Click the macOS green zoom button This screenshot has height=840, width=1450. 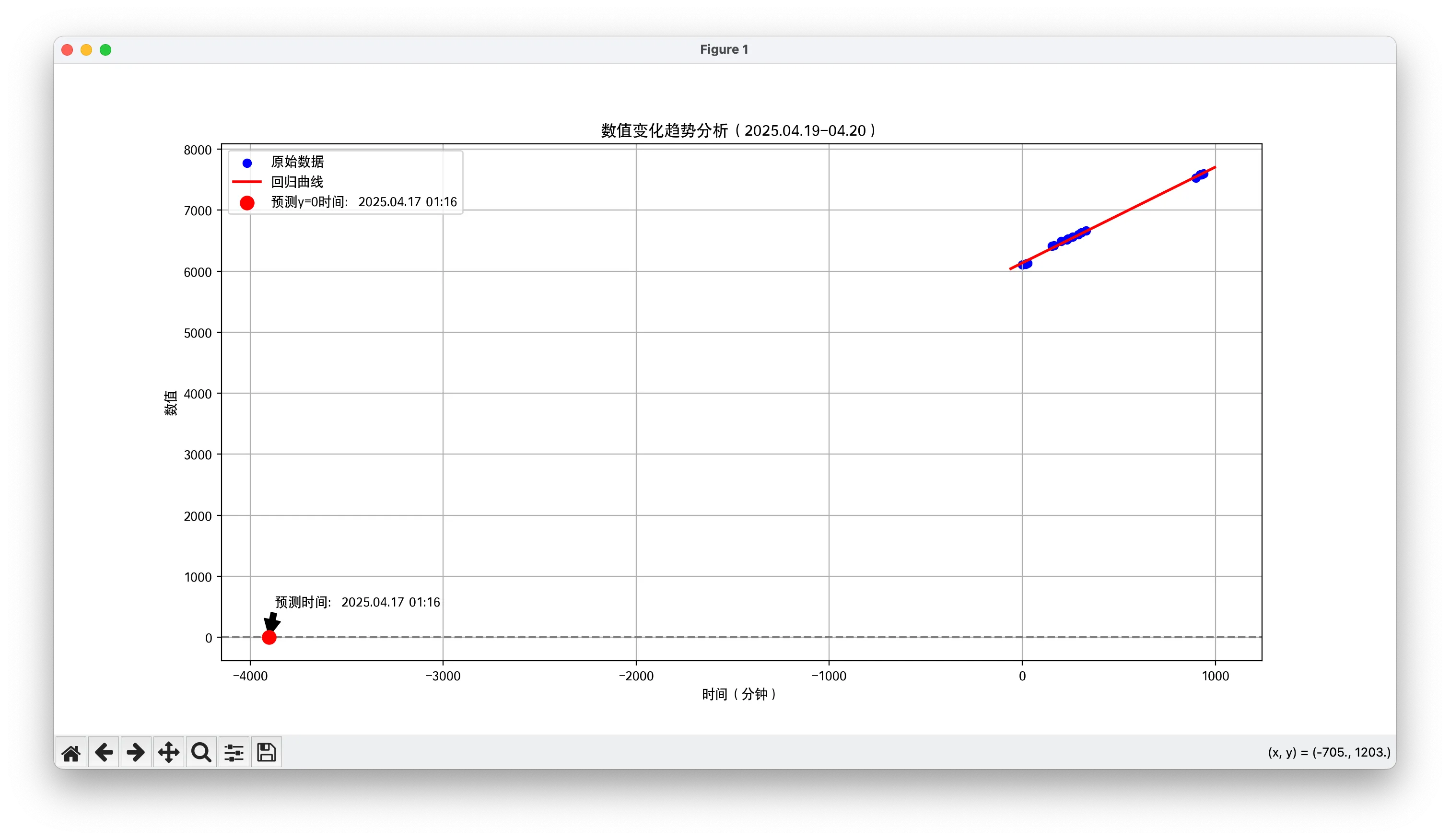coord(105,49)
